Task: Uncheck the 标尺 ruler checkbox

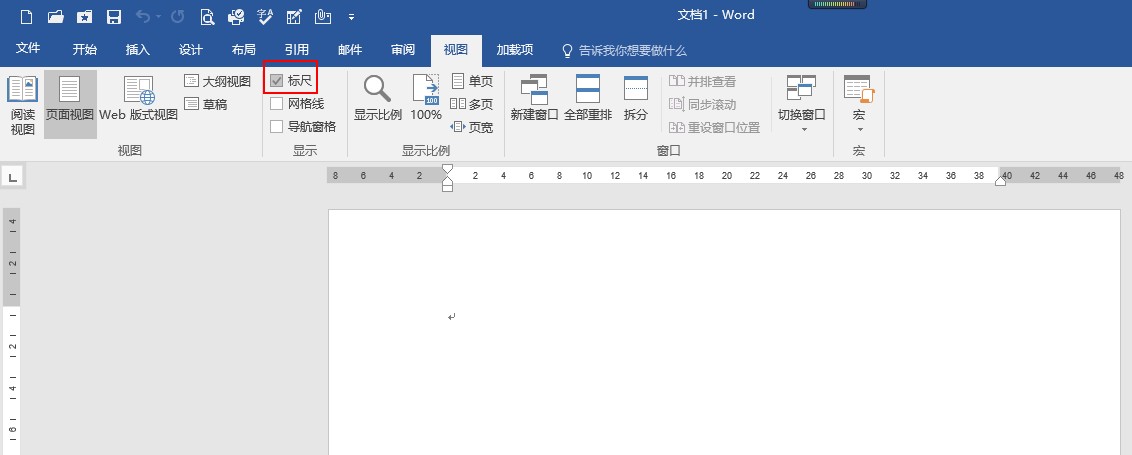Action: pos(277,81)
